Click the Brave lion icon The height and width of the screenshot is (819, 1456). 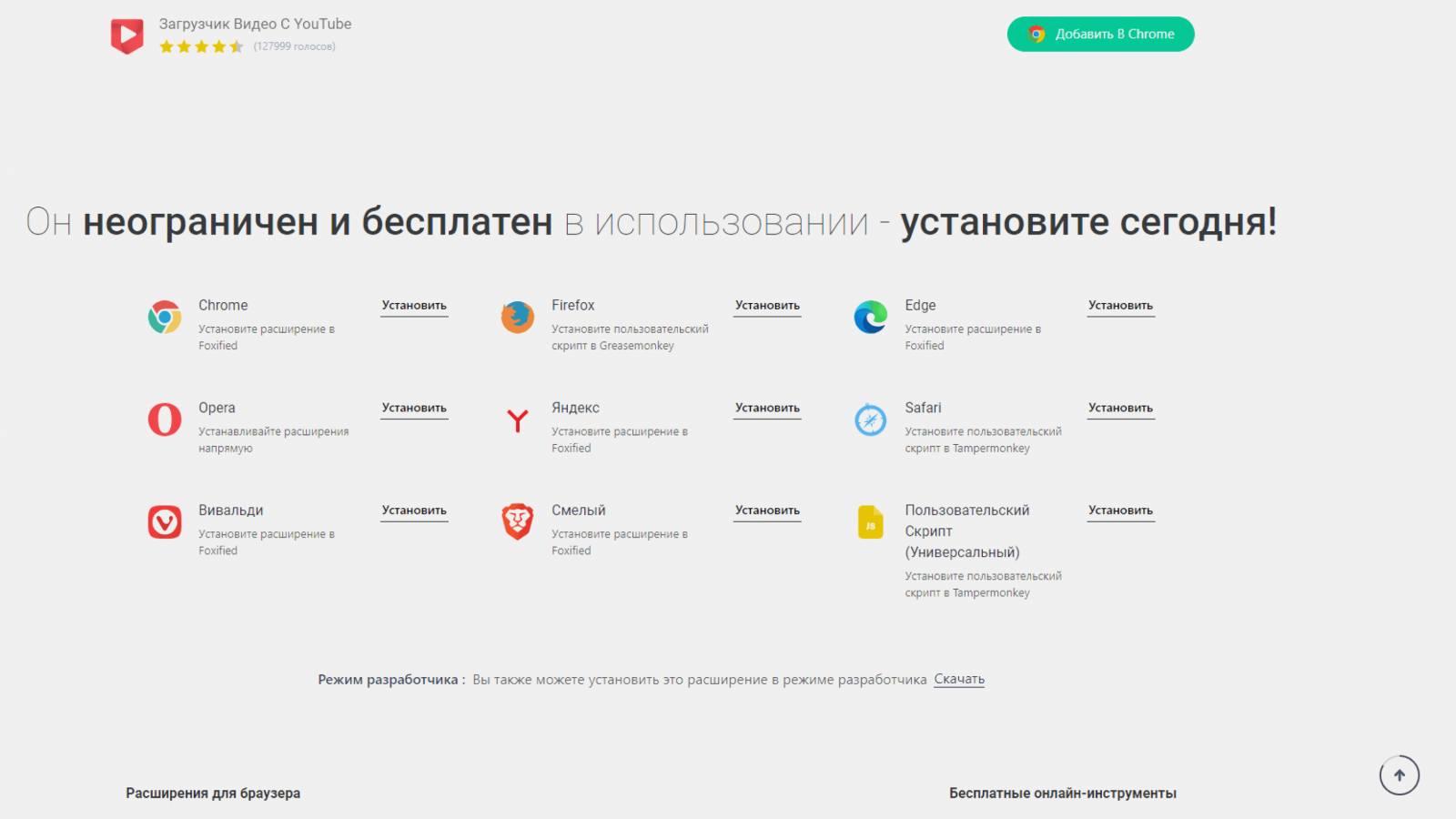click(x=518, y=522)
